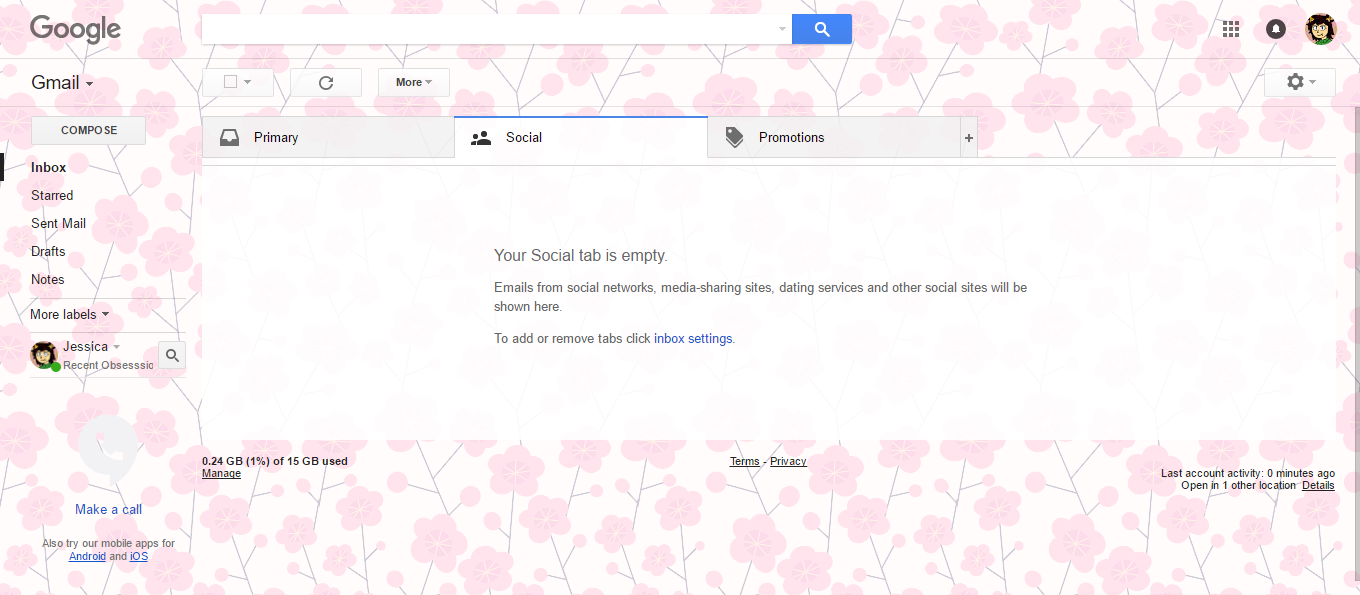Click the chat search magnifier button
This screenshot has height=595, width=1360.
click(x=172, y=355)
